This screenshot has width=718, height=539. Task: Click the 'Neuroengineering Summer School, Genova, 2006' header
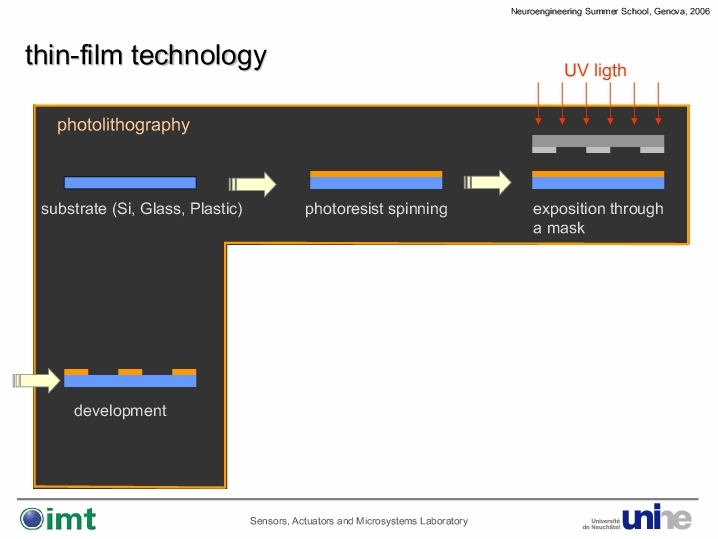click(610, 11)
